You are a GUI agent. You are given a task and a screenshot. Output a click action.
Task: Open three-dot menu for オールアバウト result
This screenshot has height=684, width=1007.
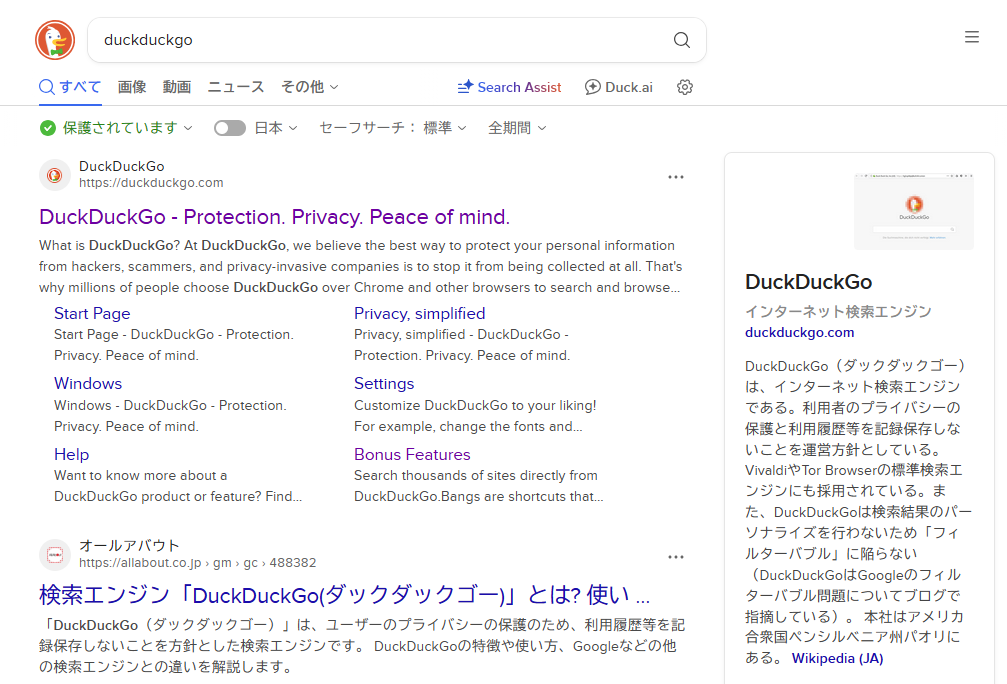pos(676,557)
